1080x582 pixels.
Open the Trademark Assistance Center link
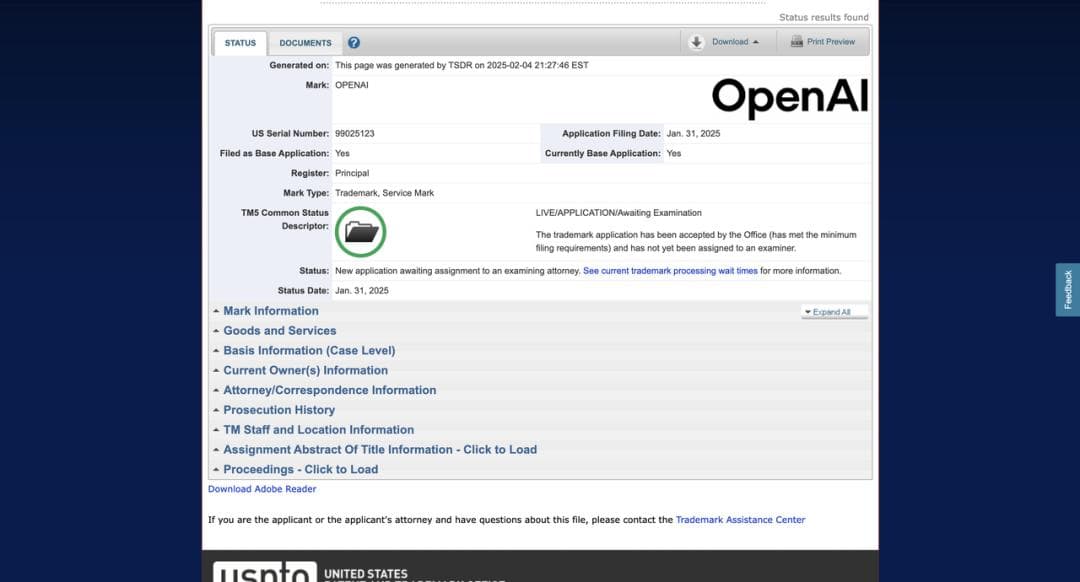tap(740, 520)
